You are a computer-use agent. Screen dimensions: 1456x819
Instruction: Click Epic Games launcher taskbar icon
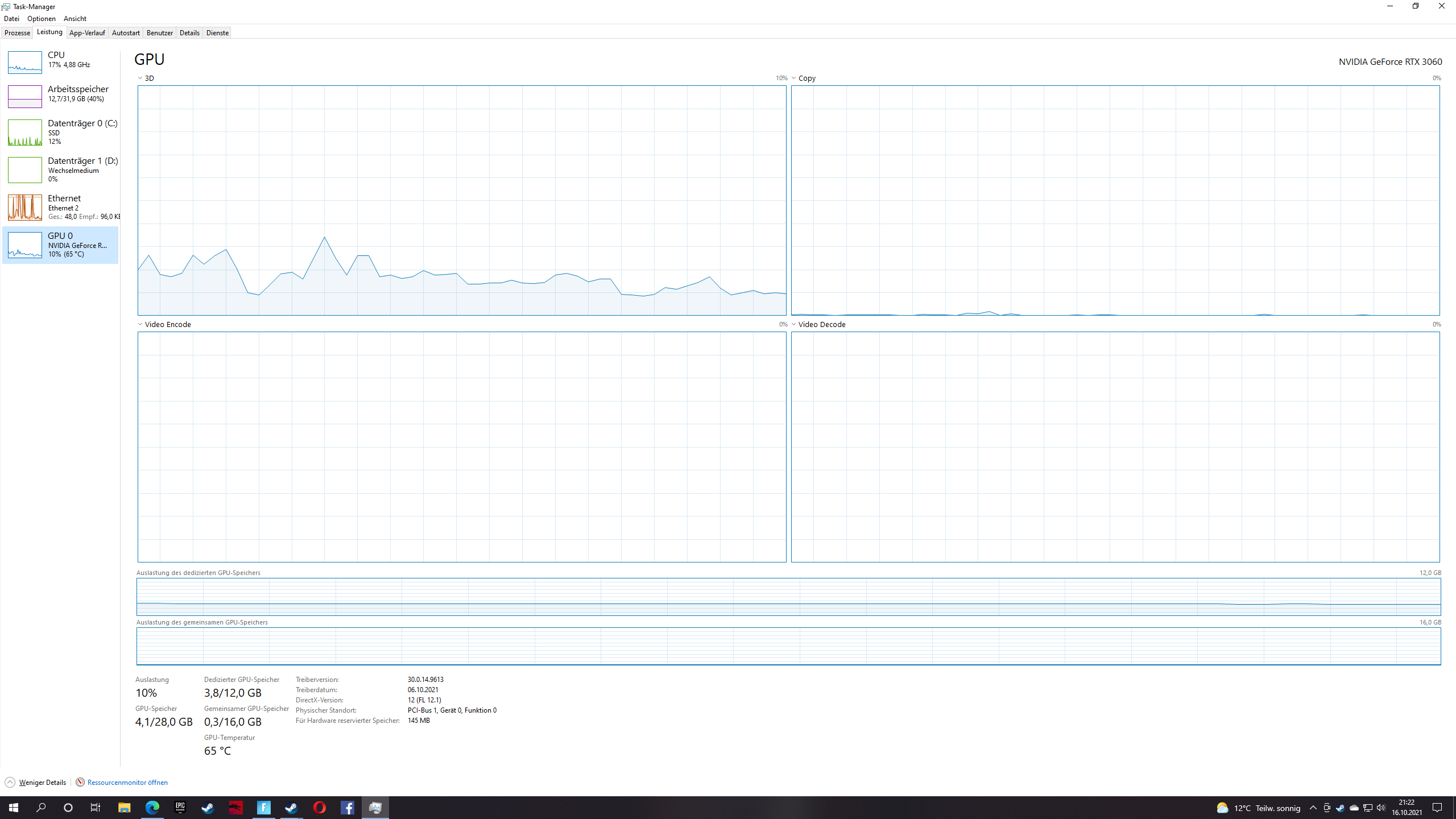[x=180, y=808]
